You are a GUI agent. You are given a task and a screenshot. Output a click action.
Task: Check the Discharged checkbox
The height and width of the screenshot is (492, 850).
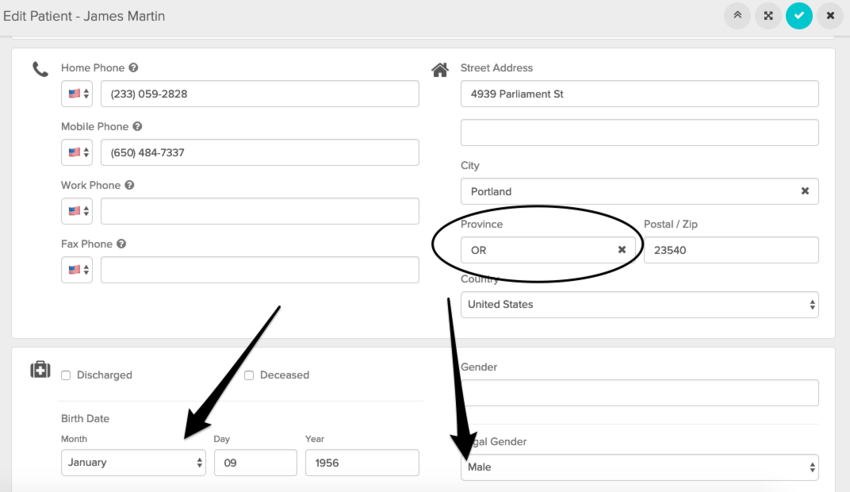pos(66,375)
